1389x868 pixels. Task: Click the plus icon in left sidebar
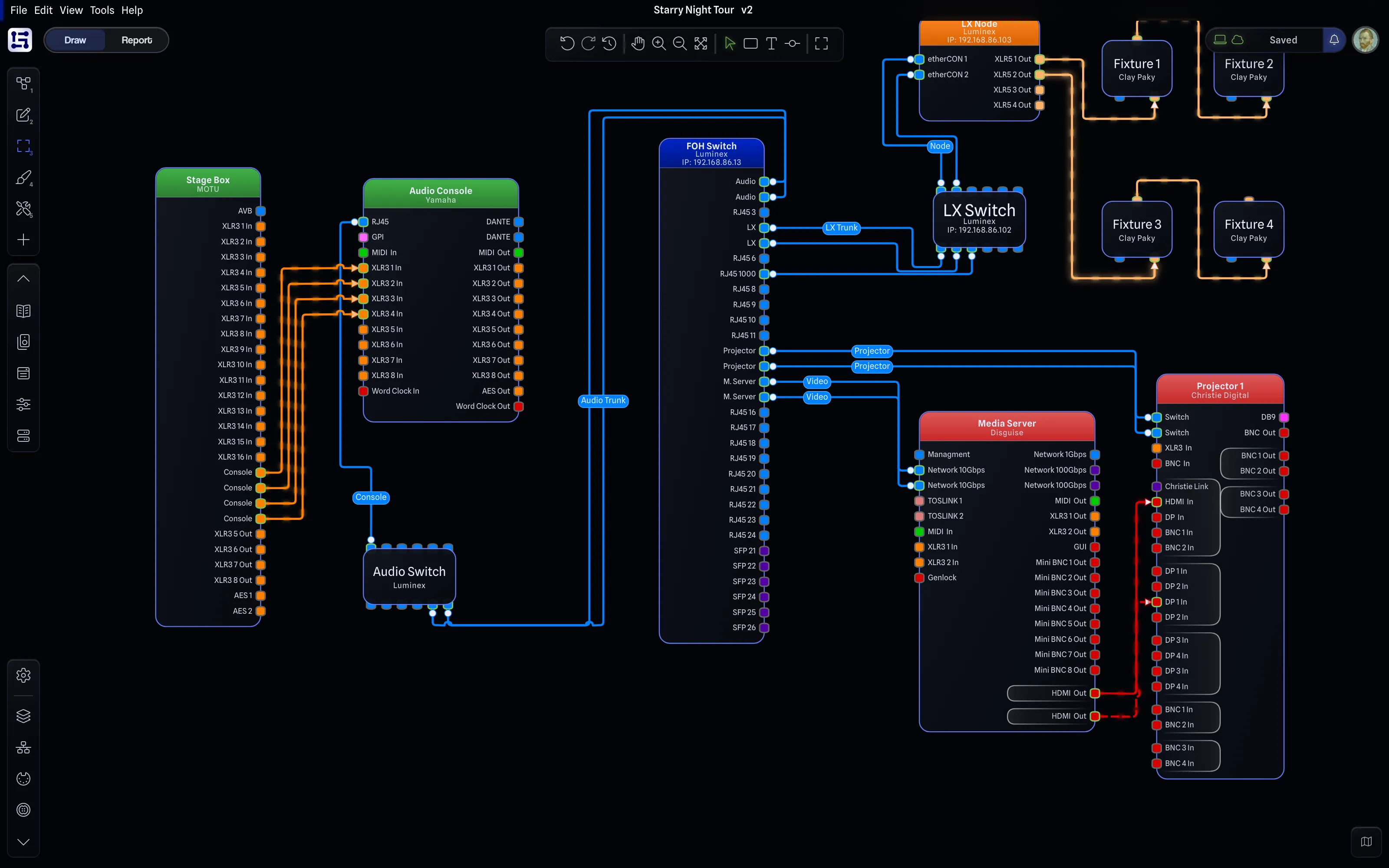tap(23, 240)
